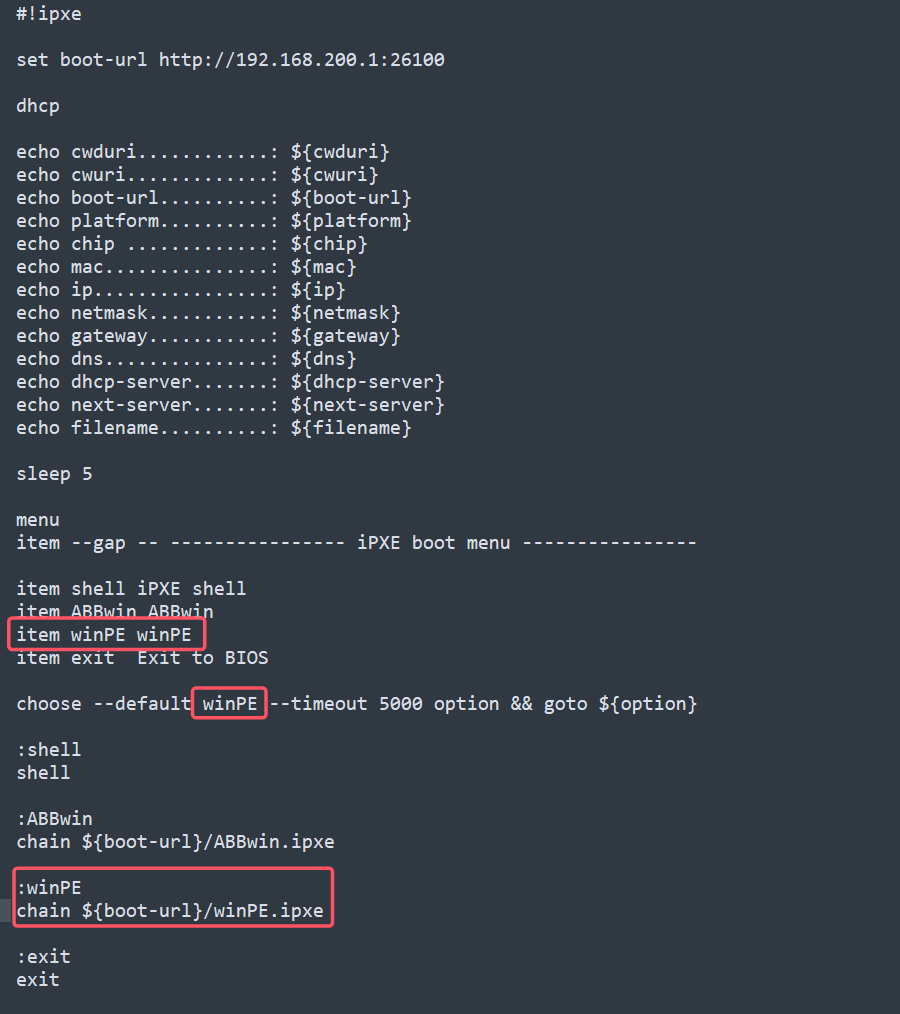This screenshot has height=1014, width=900.
Task: Click the sleep 5 line
Action: 54,474
